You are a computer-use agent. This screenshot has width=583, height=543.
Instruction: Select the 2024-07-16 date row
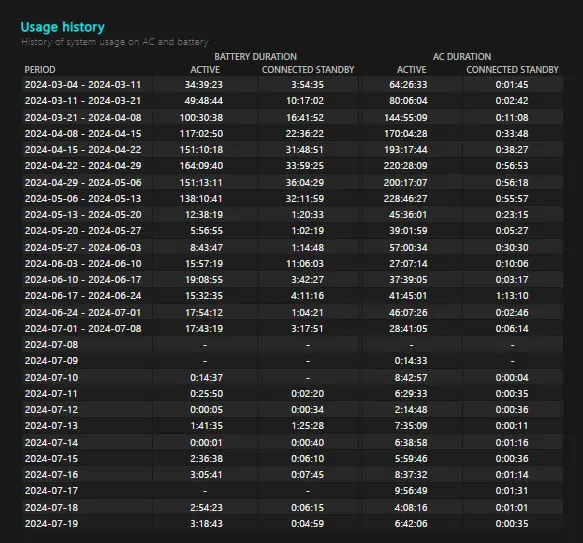pos(51,475)
